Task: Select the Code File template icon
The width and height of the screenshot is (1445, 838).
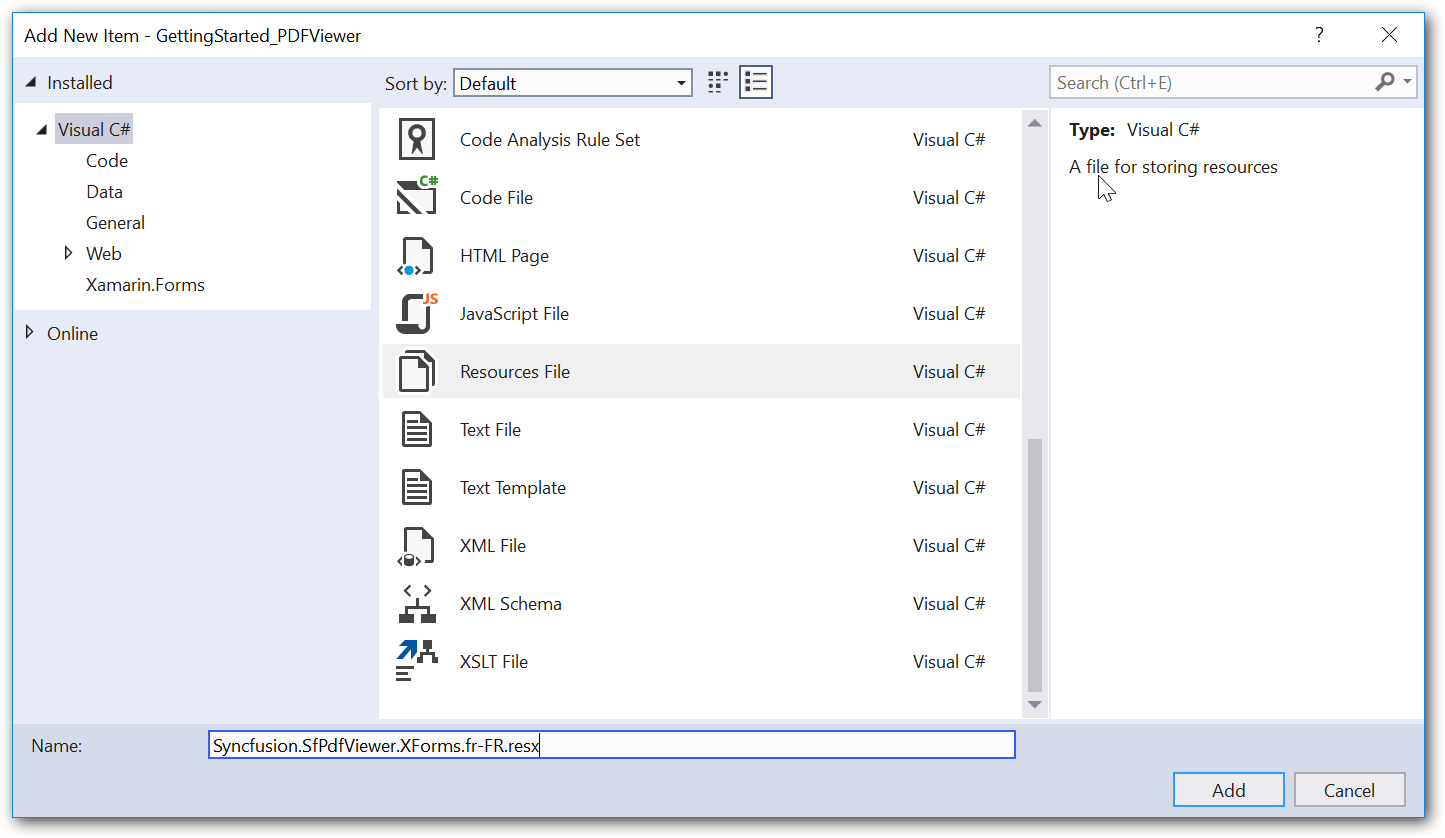Action: (x=416, y=197)
